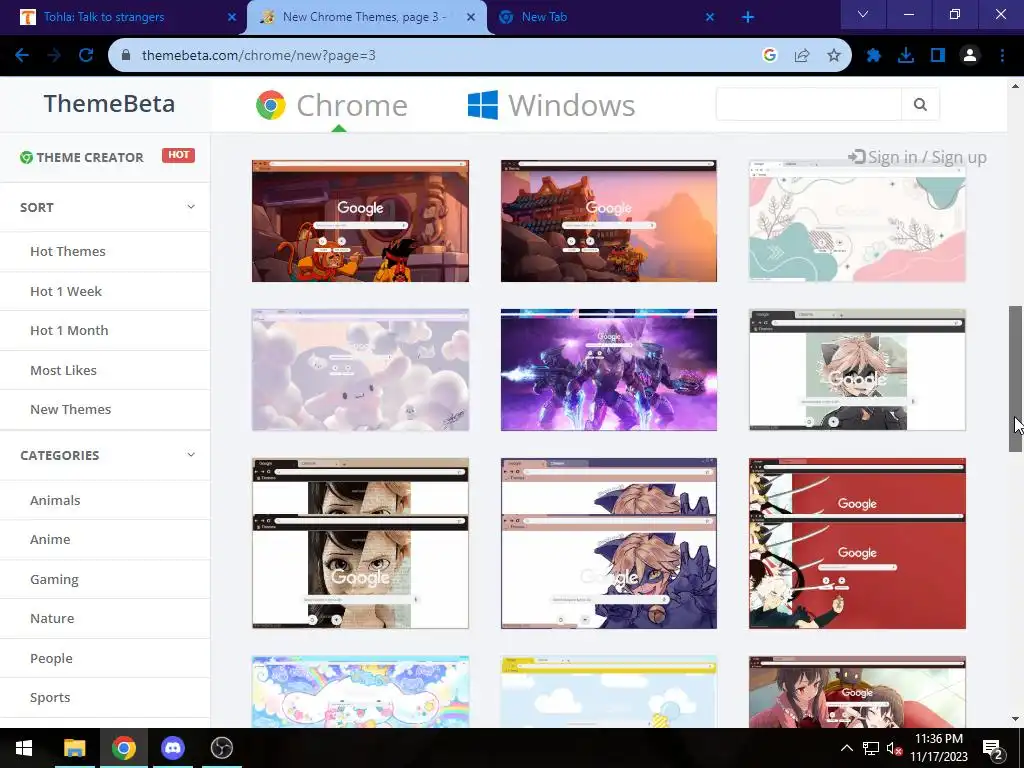Screen dimensions: 1024x768
Task: Collapse the CATEGORIES section chevron
Action: tap(191, 455)
